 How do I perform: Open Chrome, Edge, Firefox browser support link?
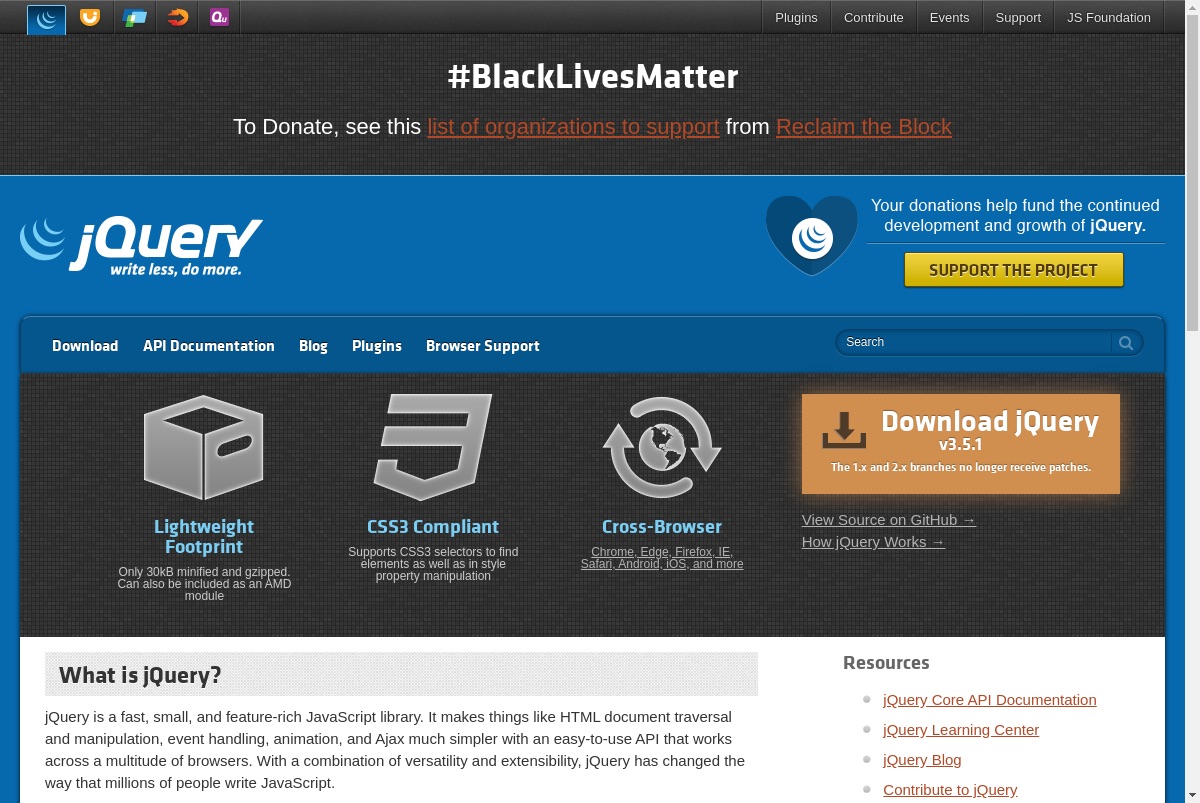(662, 558)
